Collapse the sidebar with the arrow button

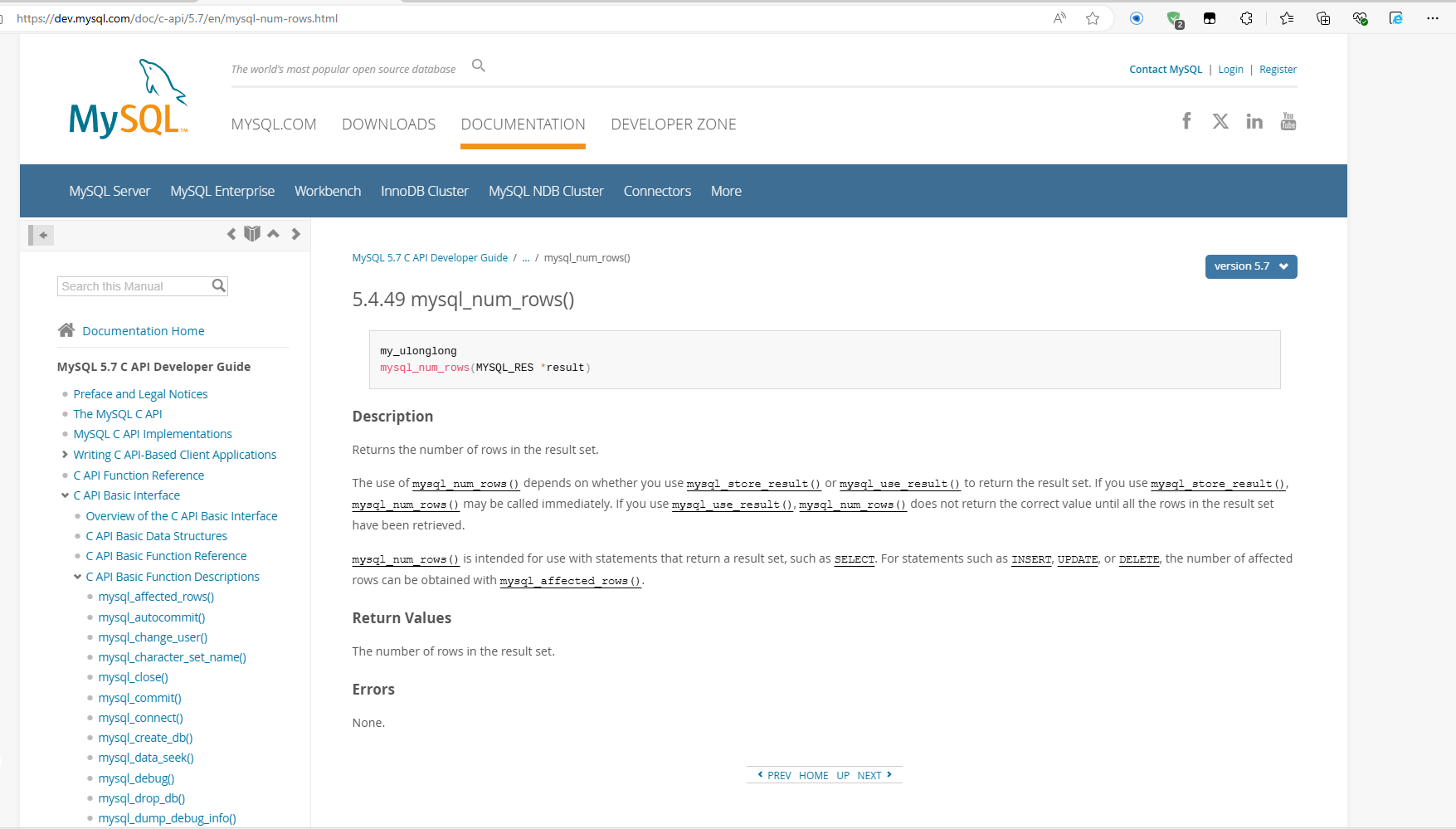(x=41, y=236)
